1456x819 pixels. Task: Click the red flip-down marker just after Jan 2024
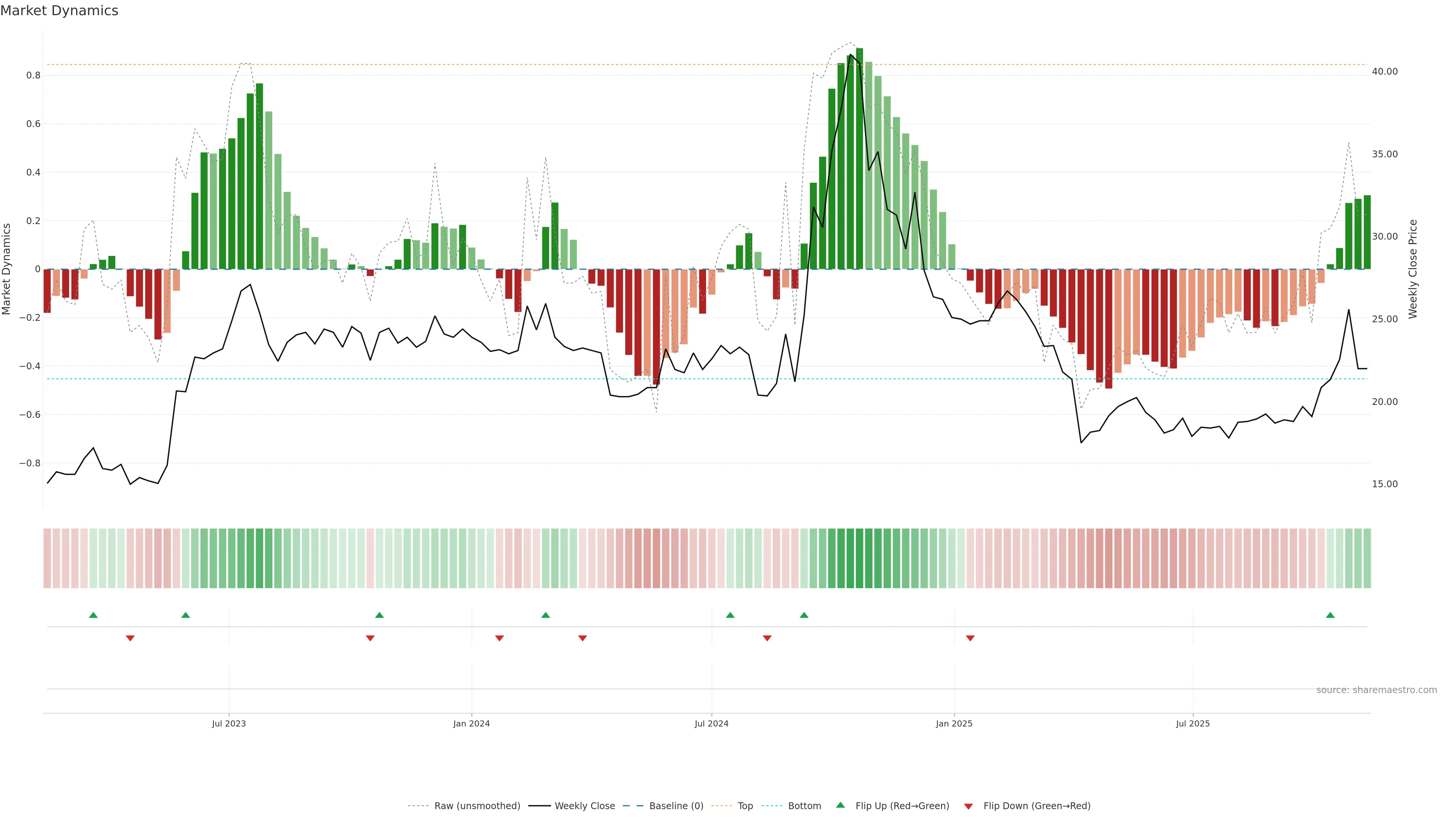pyautogui.click(x=499, y=638)
